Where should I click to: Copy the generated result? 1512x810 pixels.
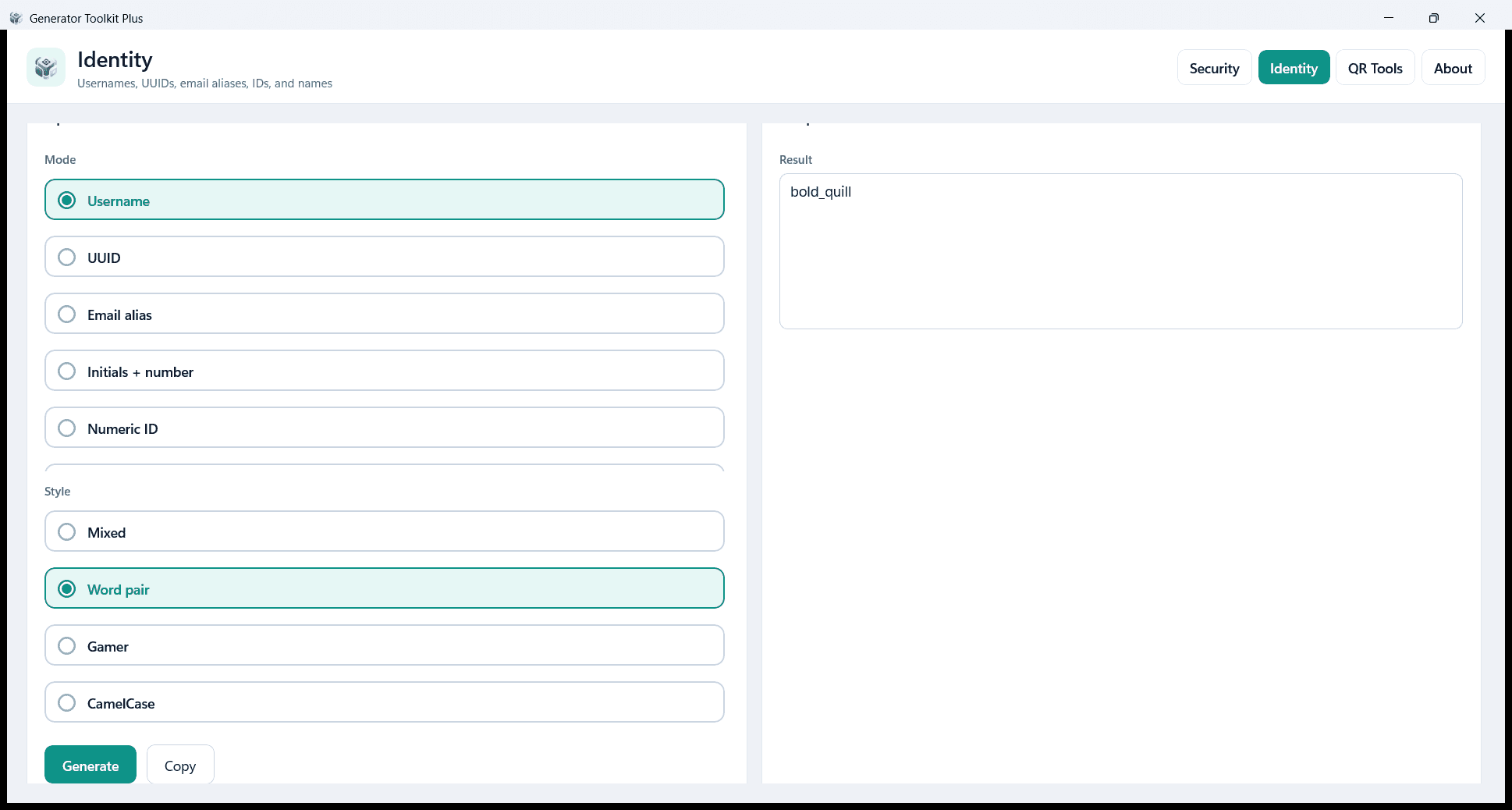coord(180,766)
